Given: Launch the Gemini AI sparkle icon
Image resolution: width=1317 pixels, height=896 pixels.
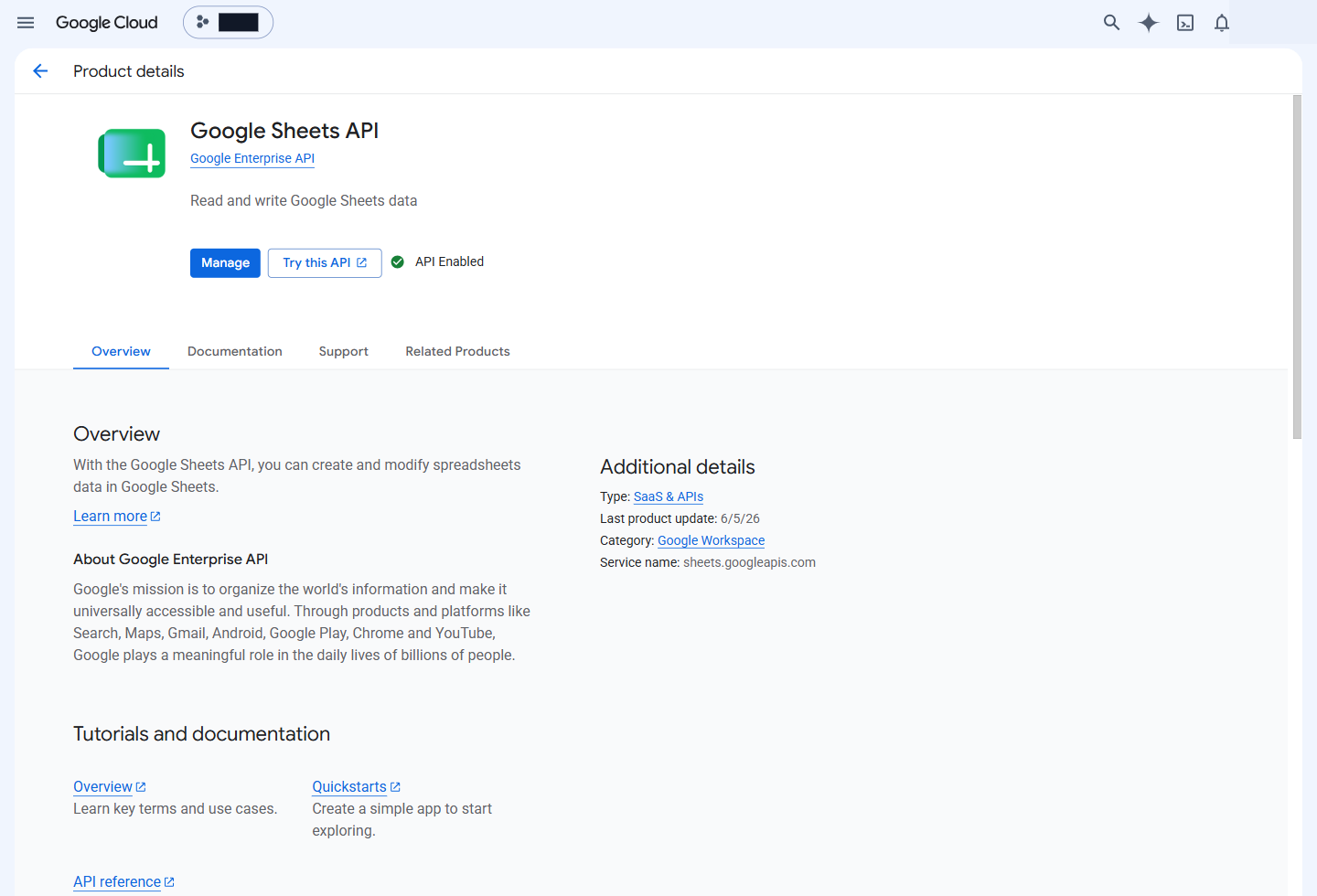Looking at the screenshot, I should click(x=1149, y=23).
